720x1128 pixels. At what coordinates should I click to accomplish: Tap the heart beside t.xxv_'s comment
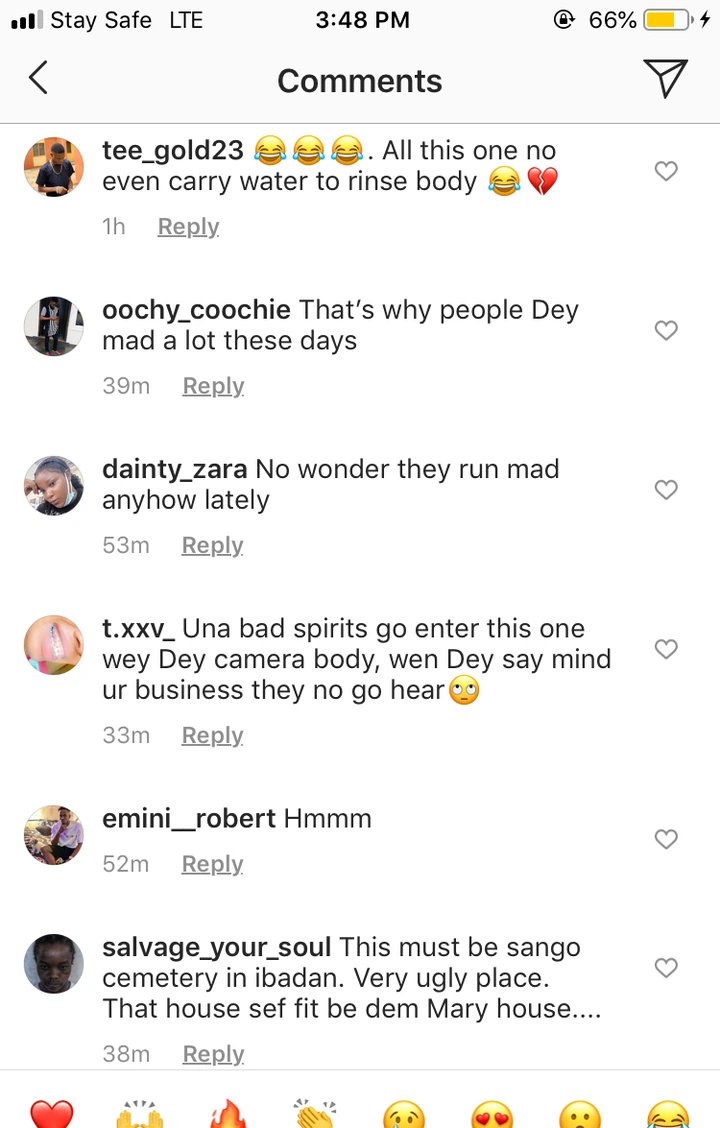click(x=666, y=649)
